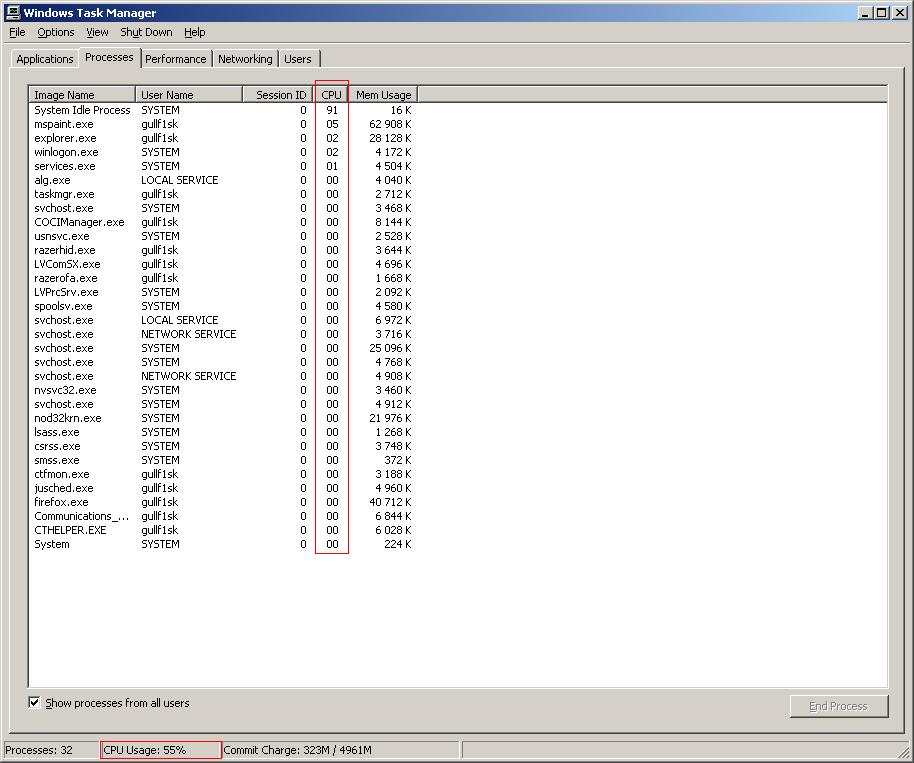Switch to the Applications tab
Screen dimensions: 914x763
[44, 59]
